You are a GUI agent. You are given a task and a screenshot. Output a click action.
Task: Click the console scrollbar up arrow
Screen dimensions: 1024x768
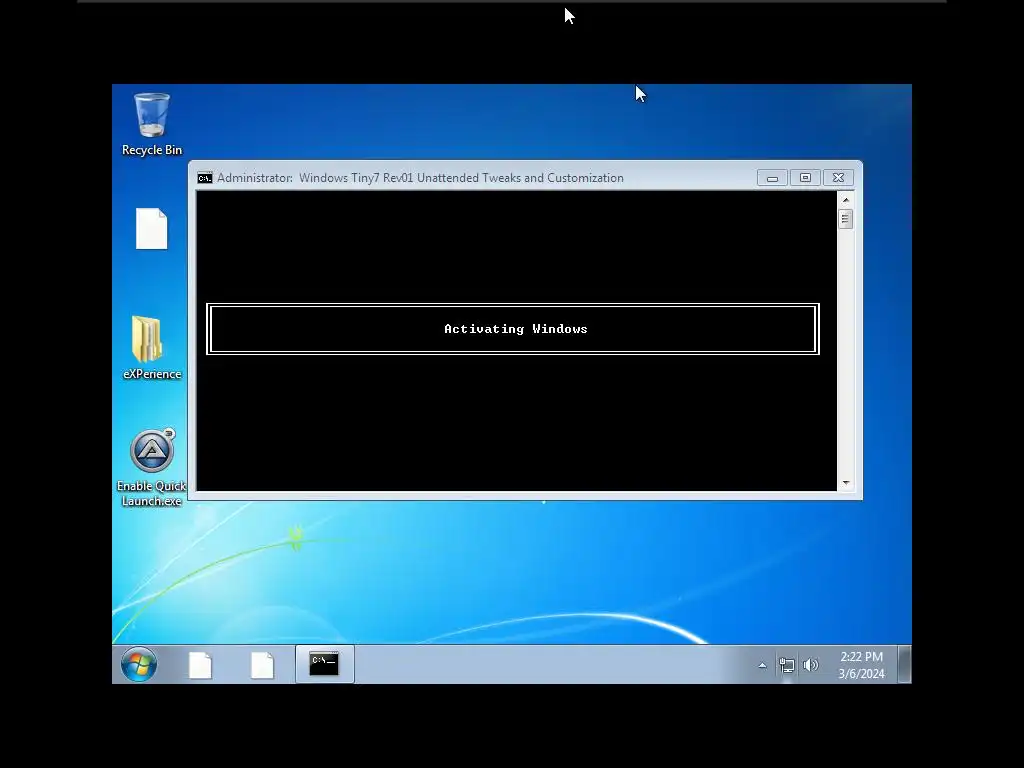point(846,200)
